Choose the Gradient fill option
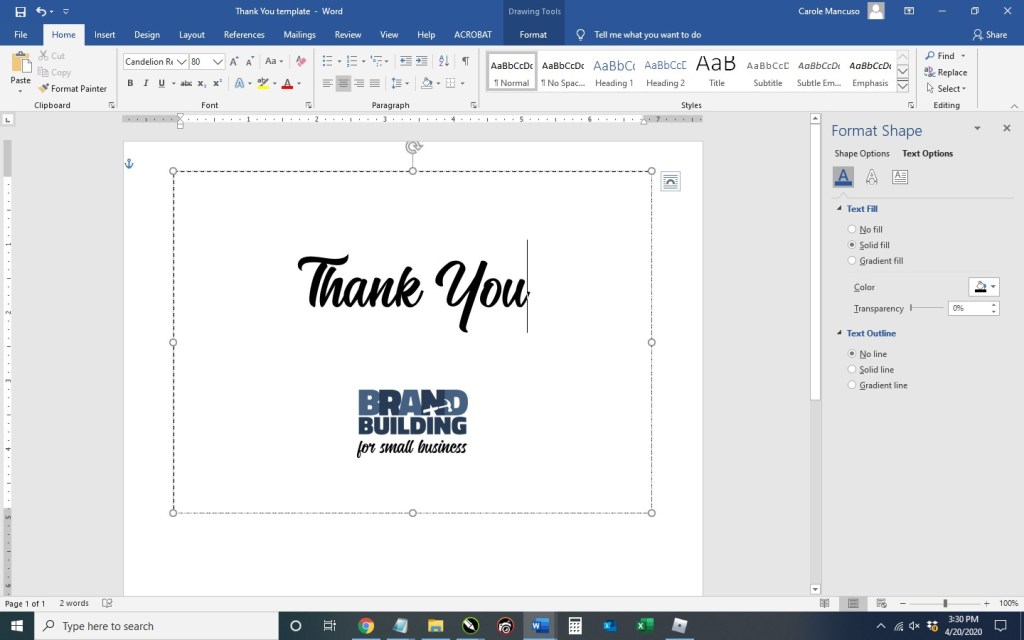This screenshot has height=640, width=1024. coord(852,261)
